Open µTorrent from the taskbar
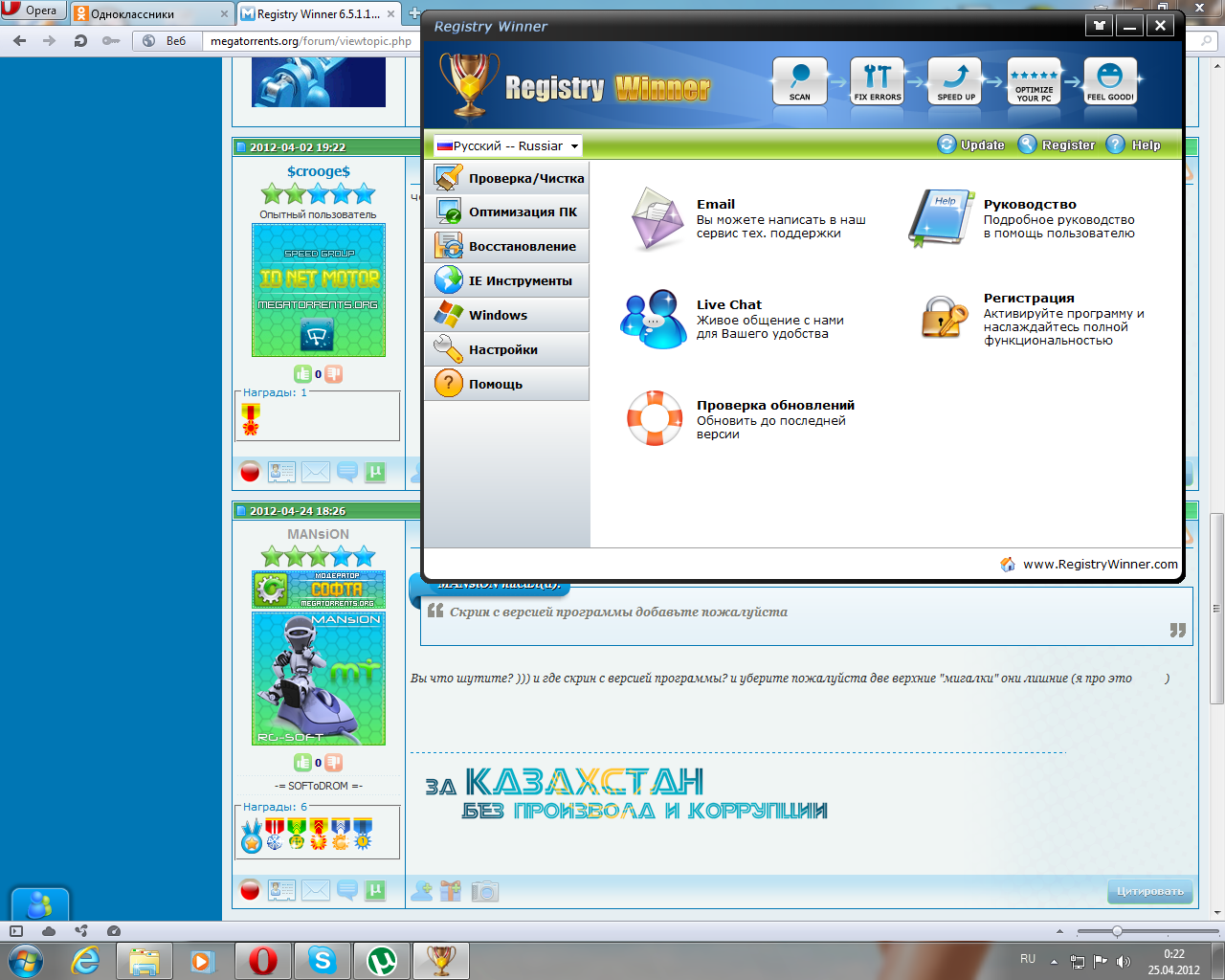This screenshot has width=1225, height=980. click(382, 960)
